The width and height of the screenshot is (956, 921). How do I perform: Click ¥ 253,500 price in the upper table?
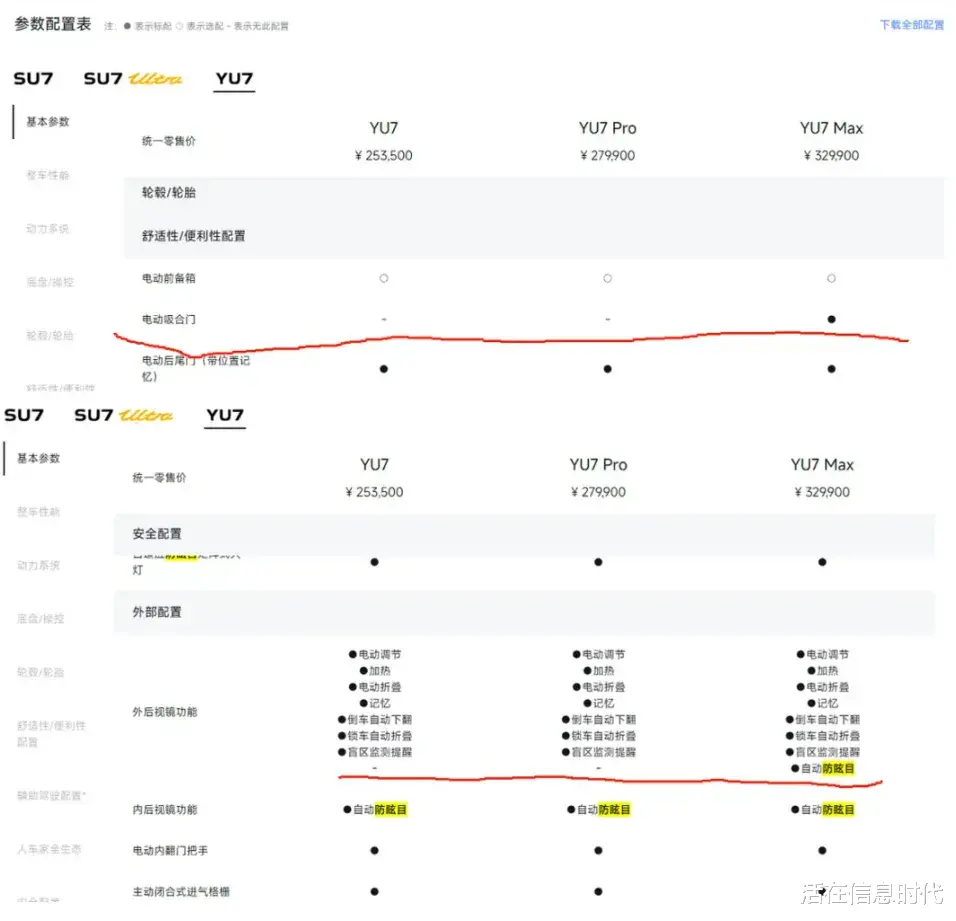[x=383, y=155]
